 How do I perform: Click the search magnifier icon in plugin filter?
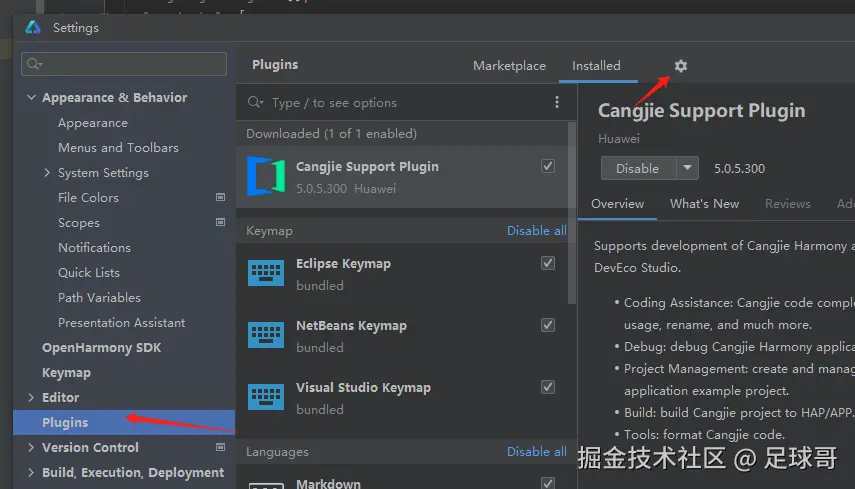[256, 102]
